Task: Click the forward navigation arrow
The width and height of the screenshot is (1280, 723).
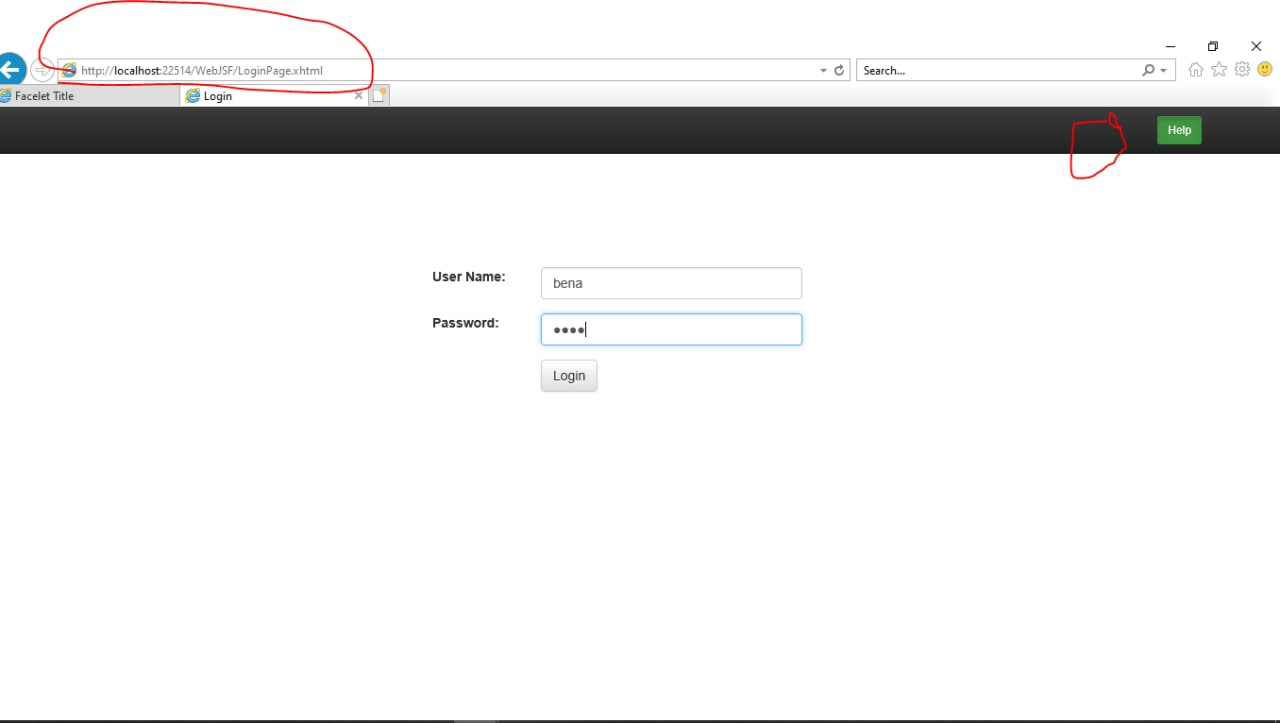Action: point(42,69)
